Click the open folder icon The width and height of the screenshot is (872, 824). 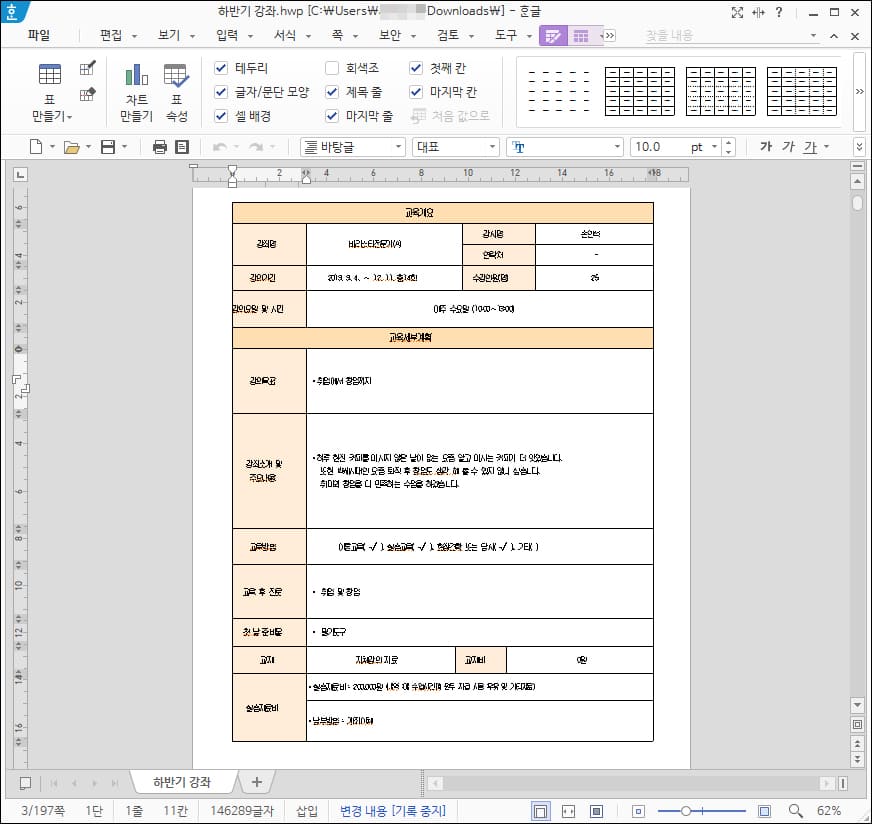(x=71, y=147)
